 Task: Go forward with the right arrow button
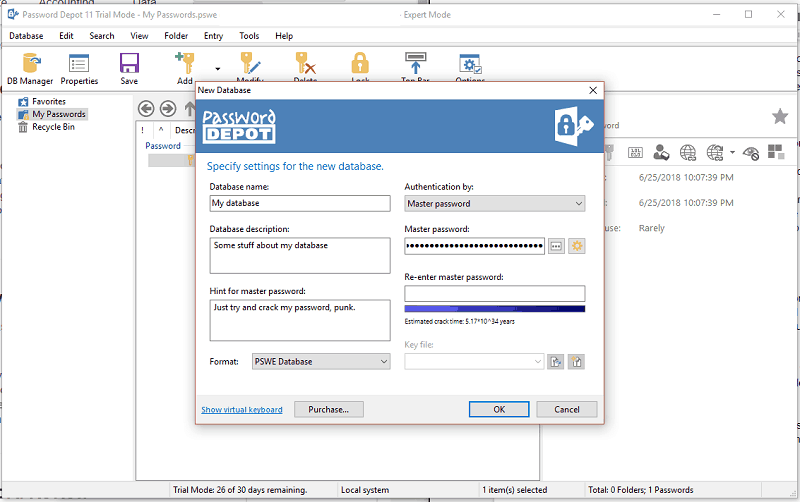click(x=168, y=108)
